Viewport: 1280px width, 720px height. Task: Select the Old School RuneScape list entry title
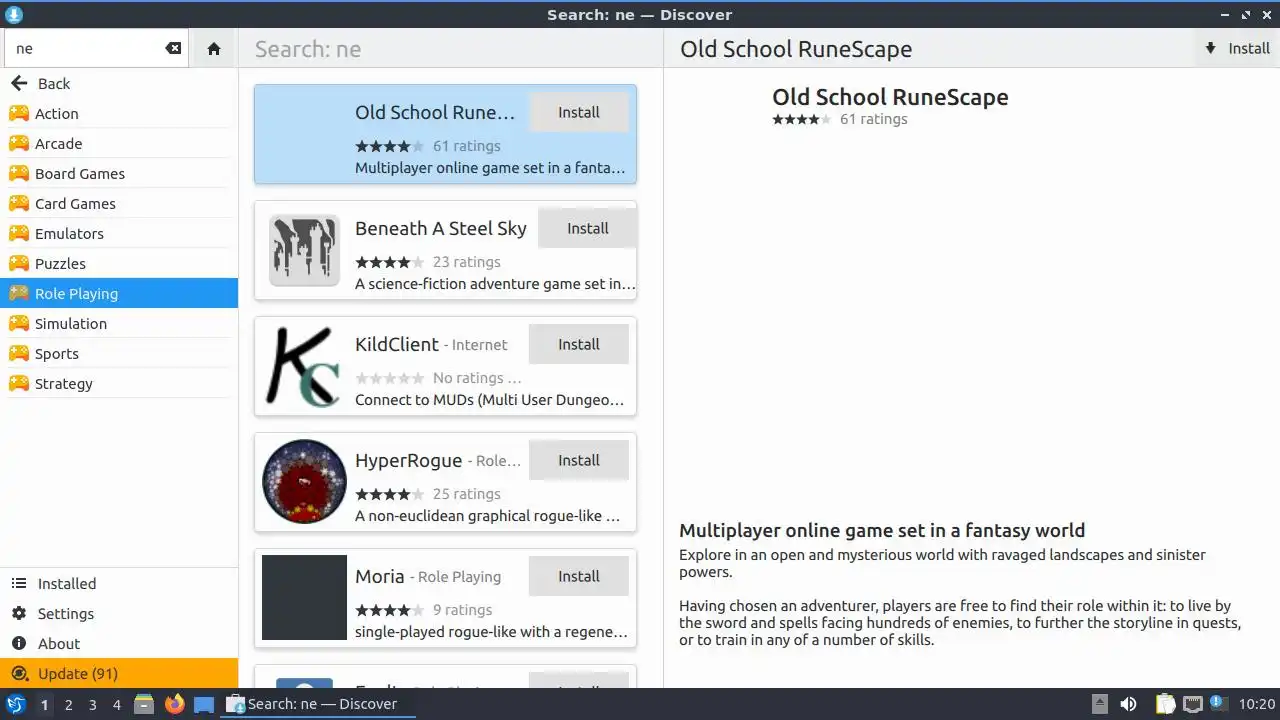pos(435,112)
